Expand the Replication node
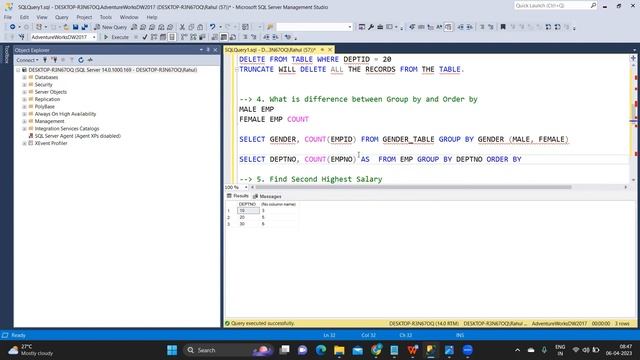This screenshot has width=640, height=360. point(24,99)
